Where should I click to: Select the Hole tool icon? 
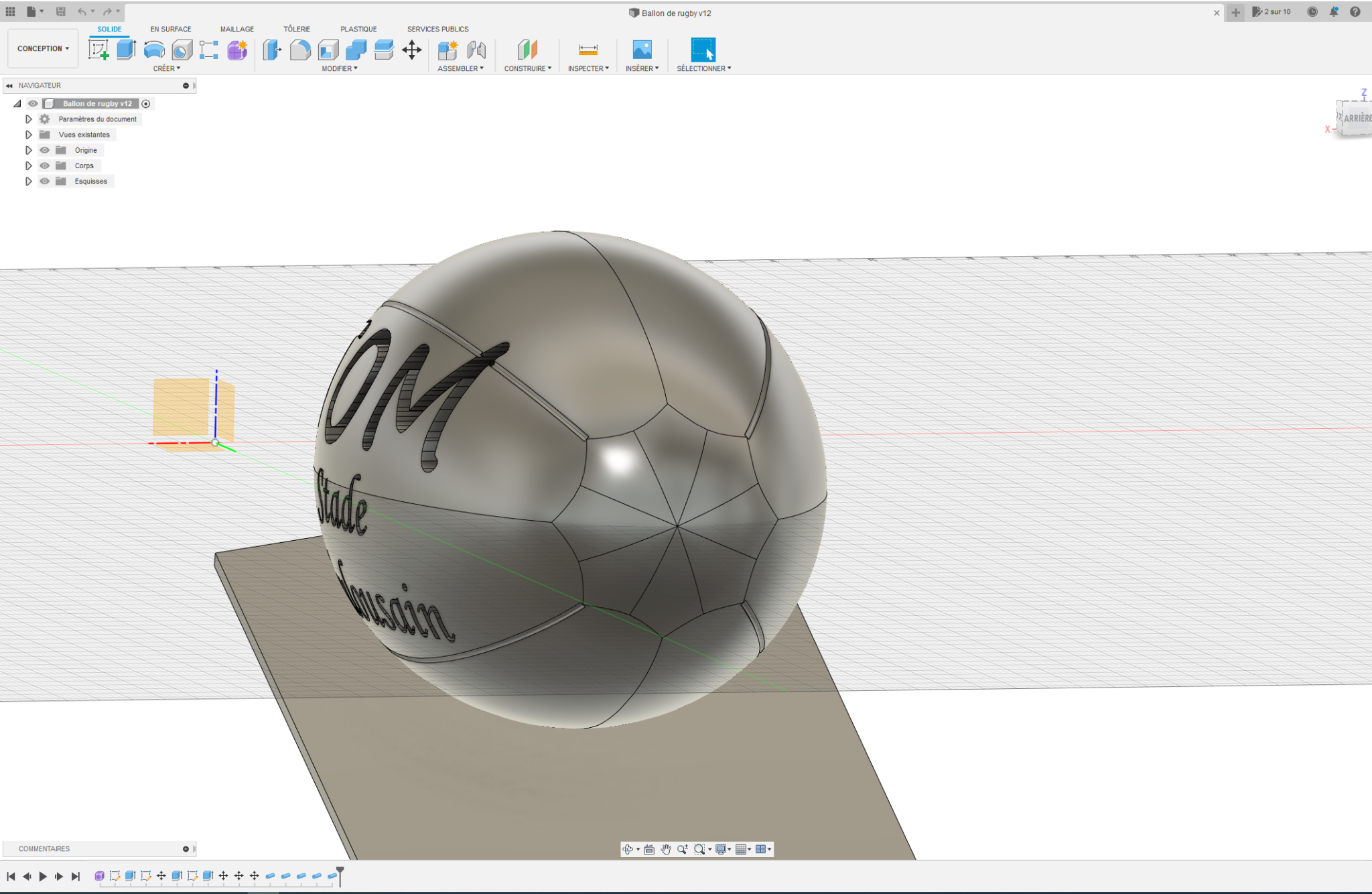[x=182, y=50]
